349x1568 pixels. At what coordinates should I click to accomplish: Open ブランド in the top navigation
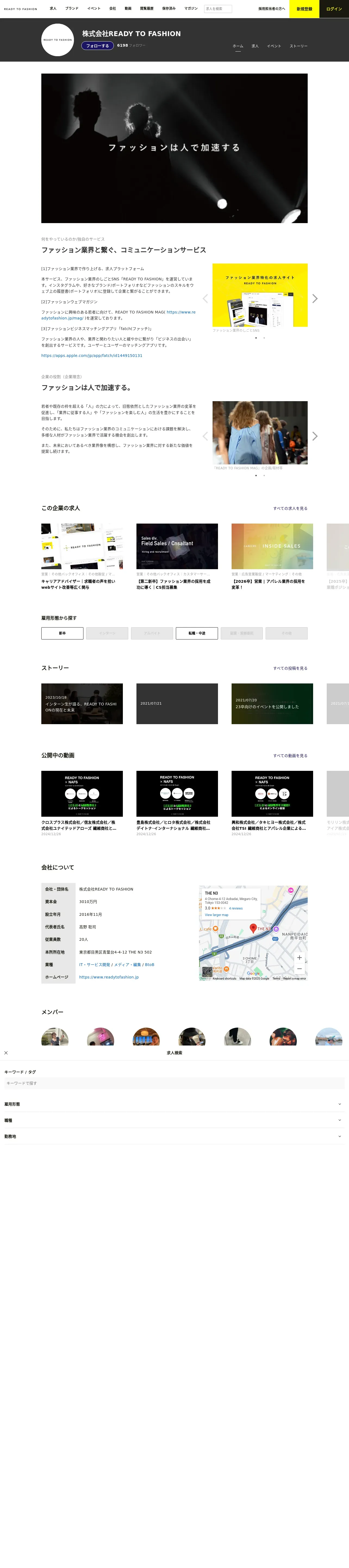[x=72, y=8]
